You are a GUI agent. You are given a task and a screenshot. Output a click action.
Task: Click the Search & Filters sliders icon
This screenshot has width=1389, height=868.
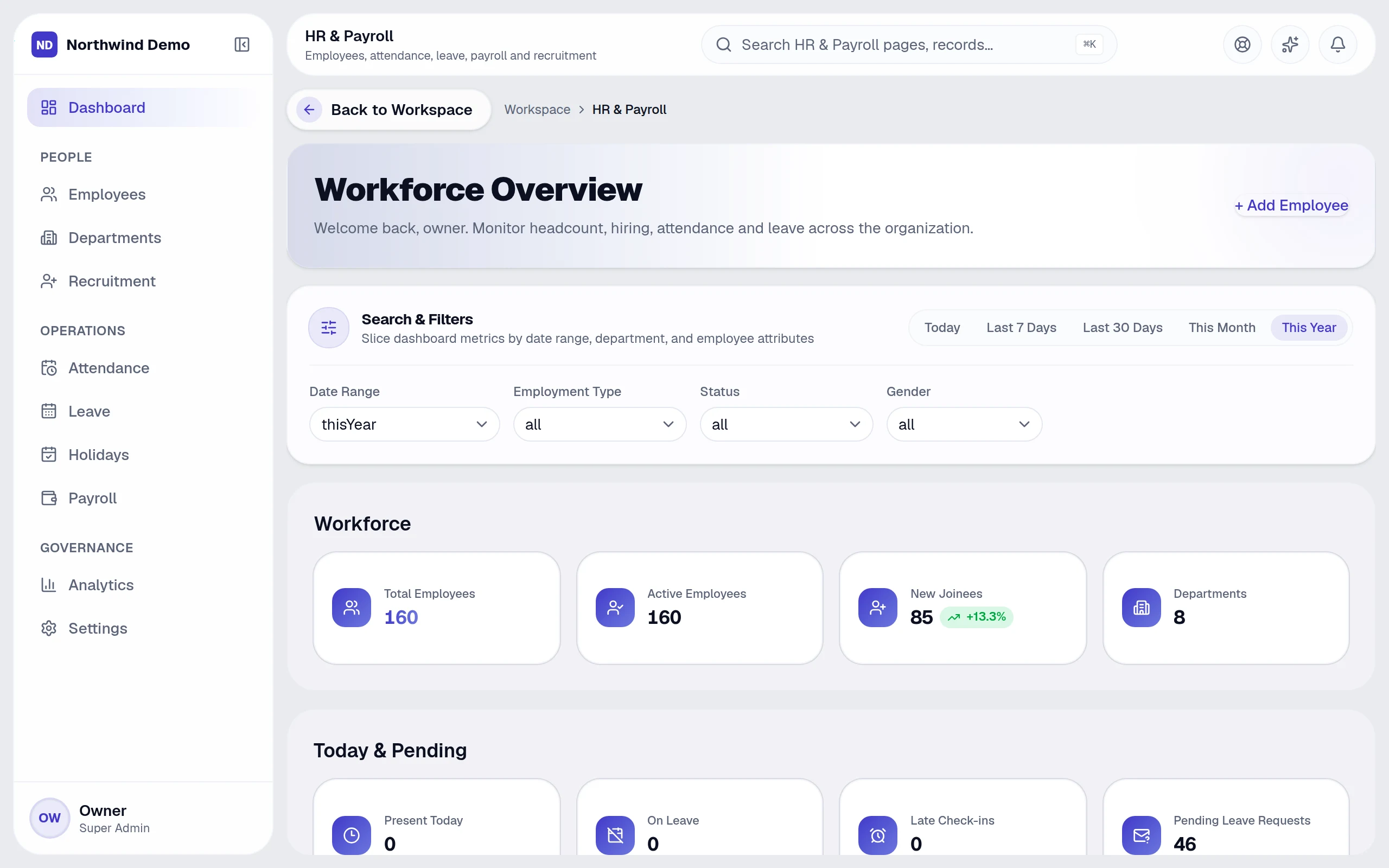click(x=329, y=327)
